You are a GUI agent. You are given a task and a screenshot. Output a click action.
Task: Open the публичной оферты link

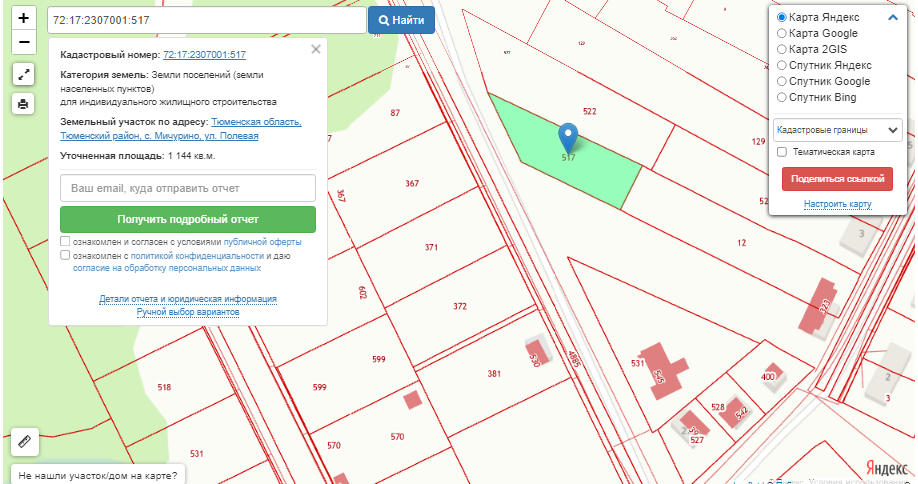tap(262, 242)
